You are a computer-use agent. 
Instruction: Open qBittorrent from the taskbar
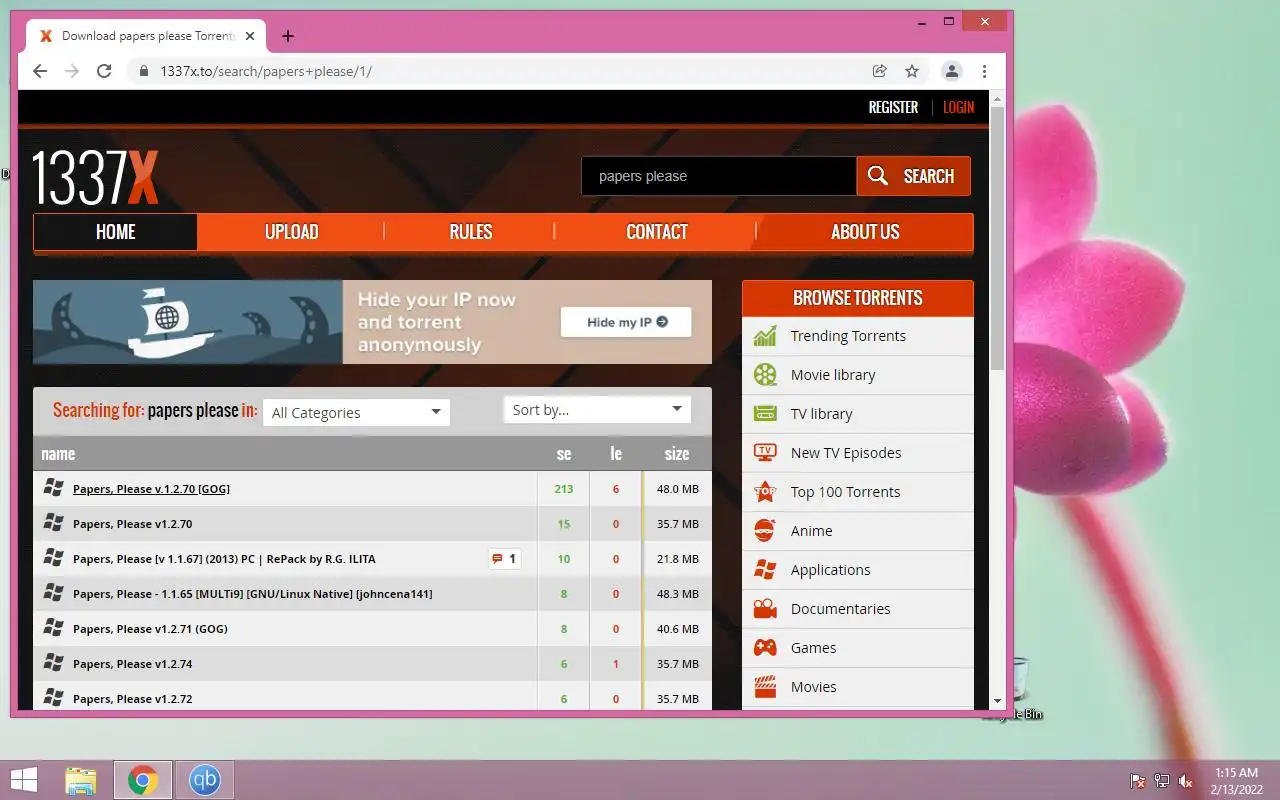coord(205,780)
